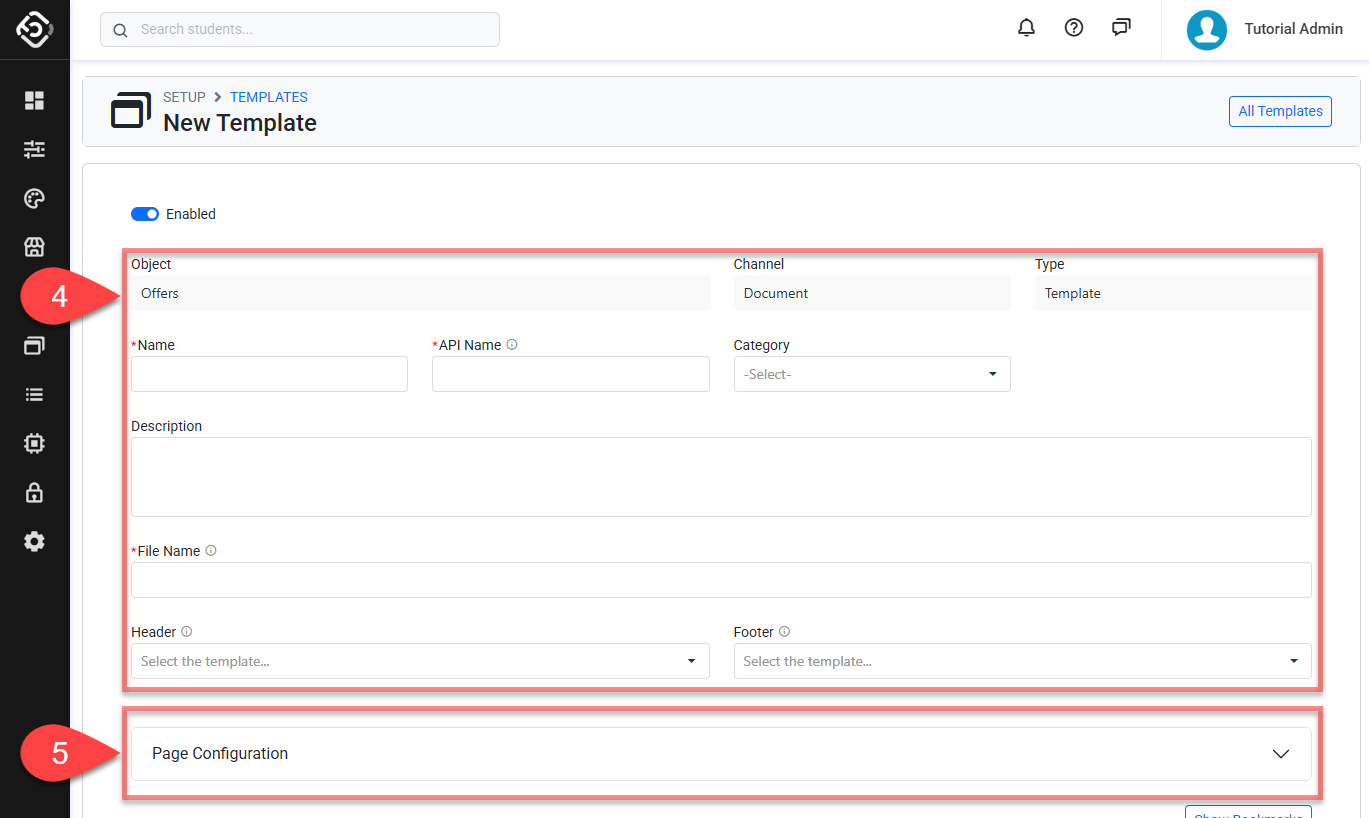
Task: Open the chat messages icon in header
Action: click(1121, 28)
